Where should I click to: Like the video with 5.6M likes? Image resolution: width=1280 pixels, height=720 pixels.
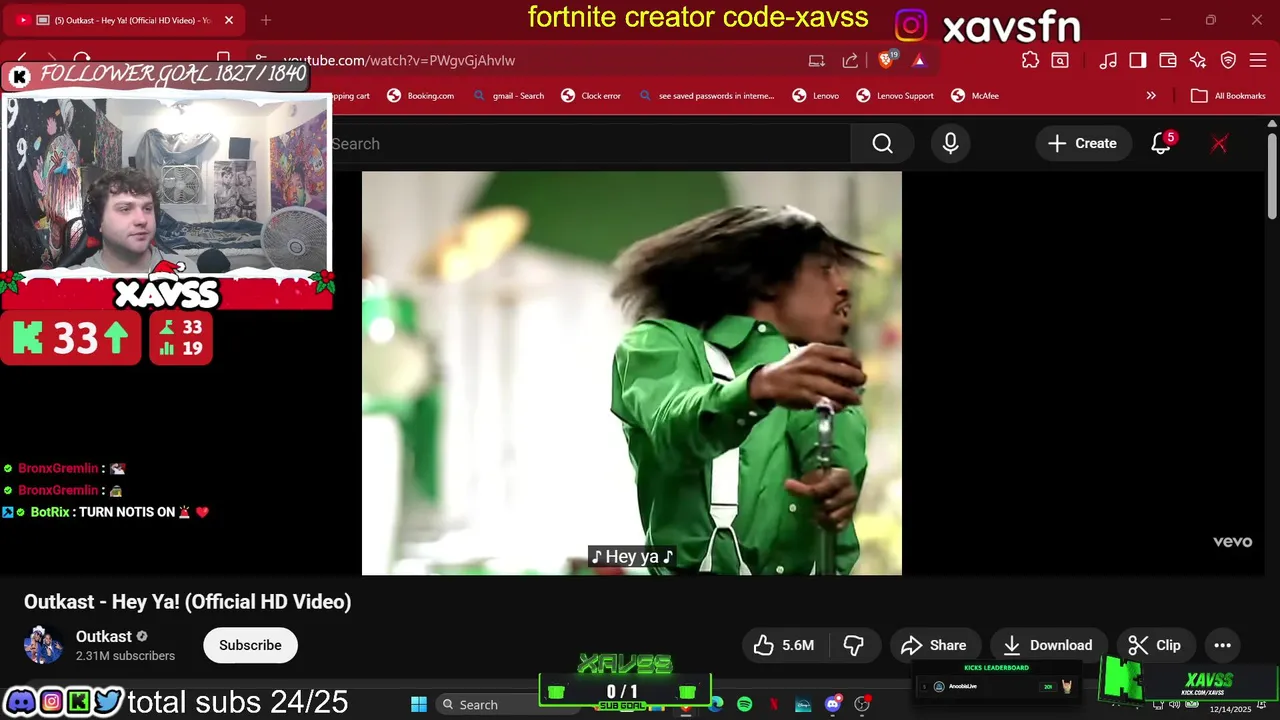point(784,645)
